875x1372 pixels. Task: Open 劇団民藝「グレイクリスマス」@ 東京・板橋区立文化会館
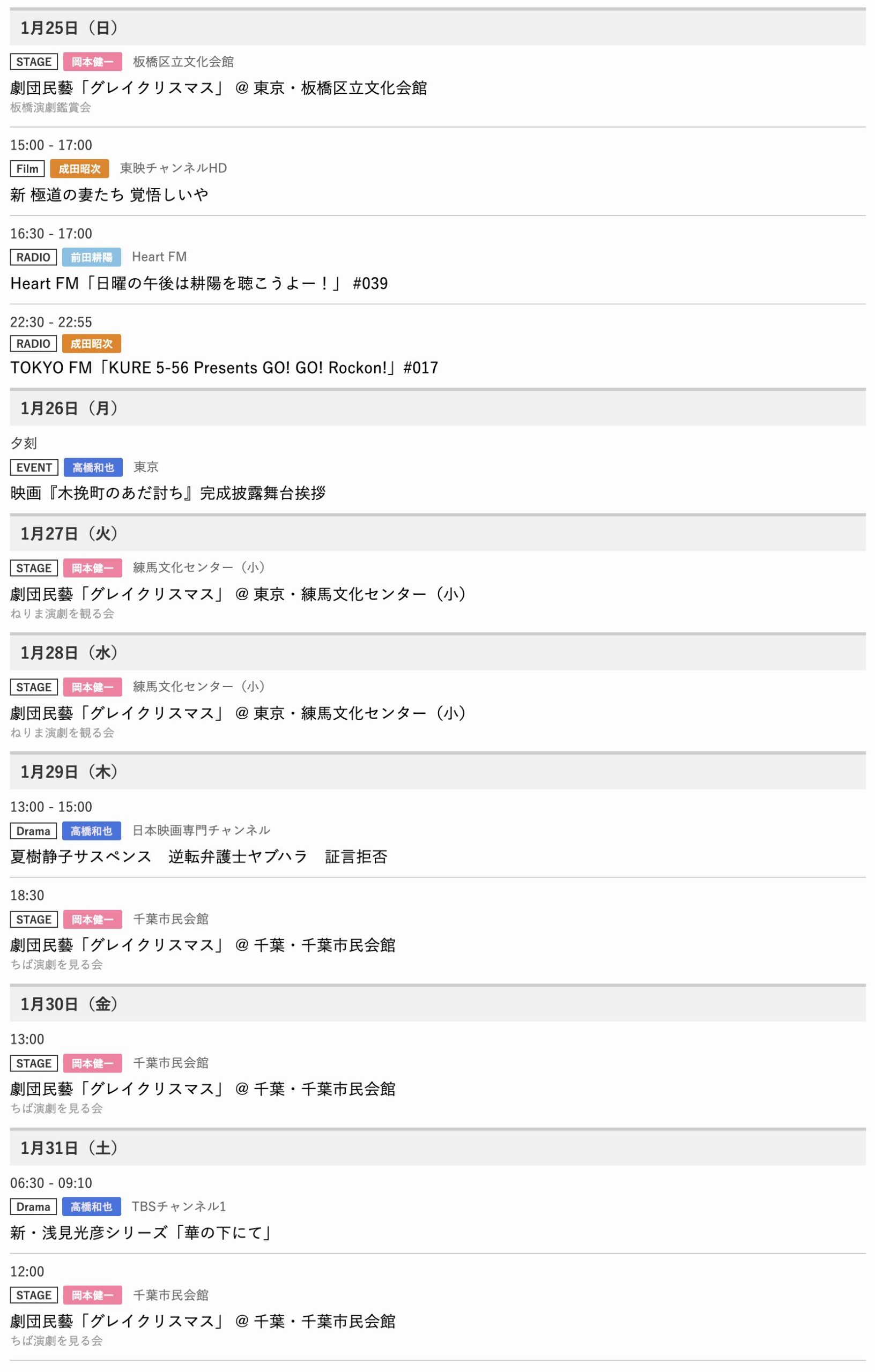click(218, 88)
